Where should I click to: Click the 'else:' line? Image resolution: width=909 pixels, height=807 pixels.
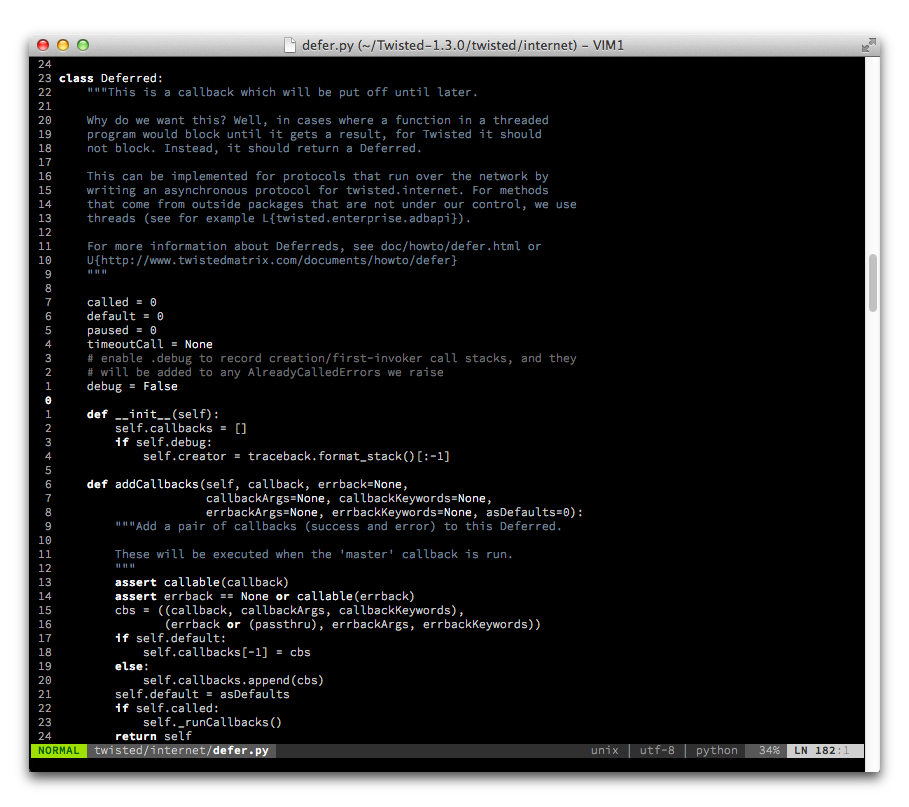click(132, 667)
